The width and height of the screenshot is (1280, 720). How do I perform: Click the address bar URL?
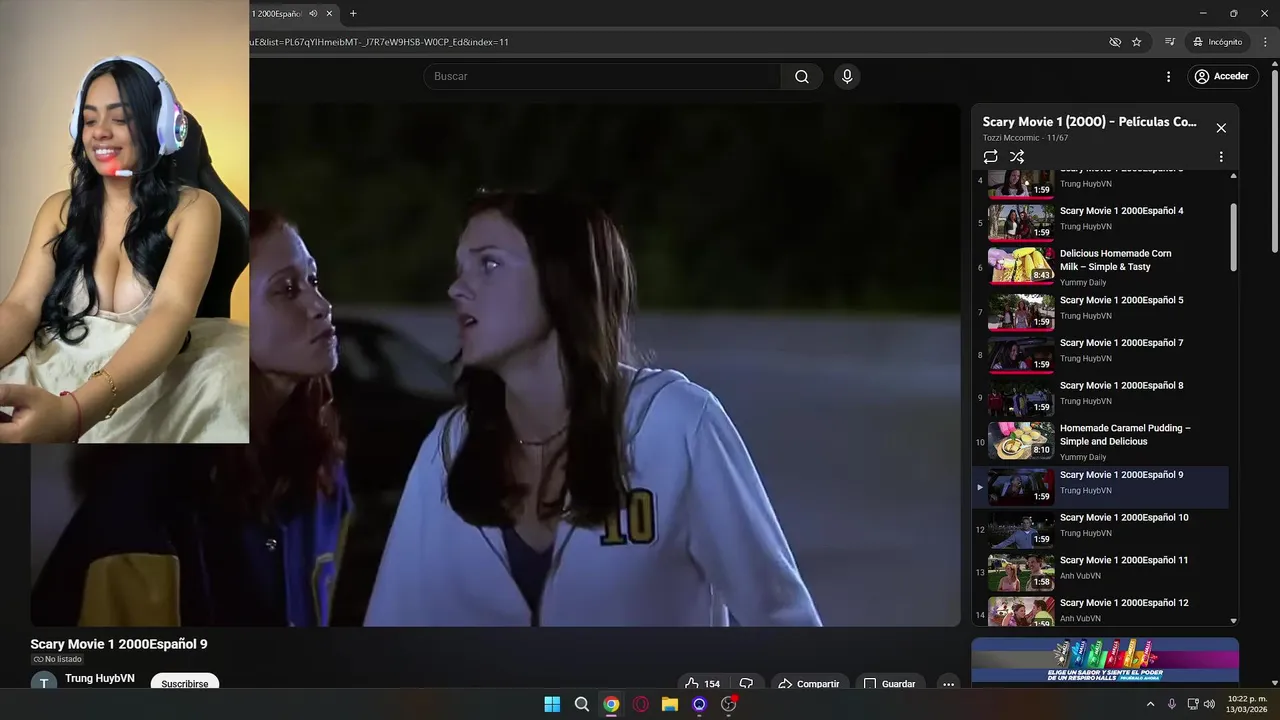click(380, 42)
